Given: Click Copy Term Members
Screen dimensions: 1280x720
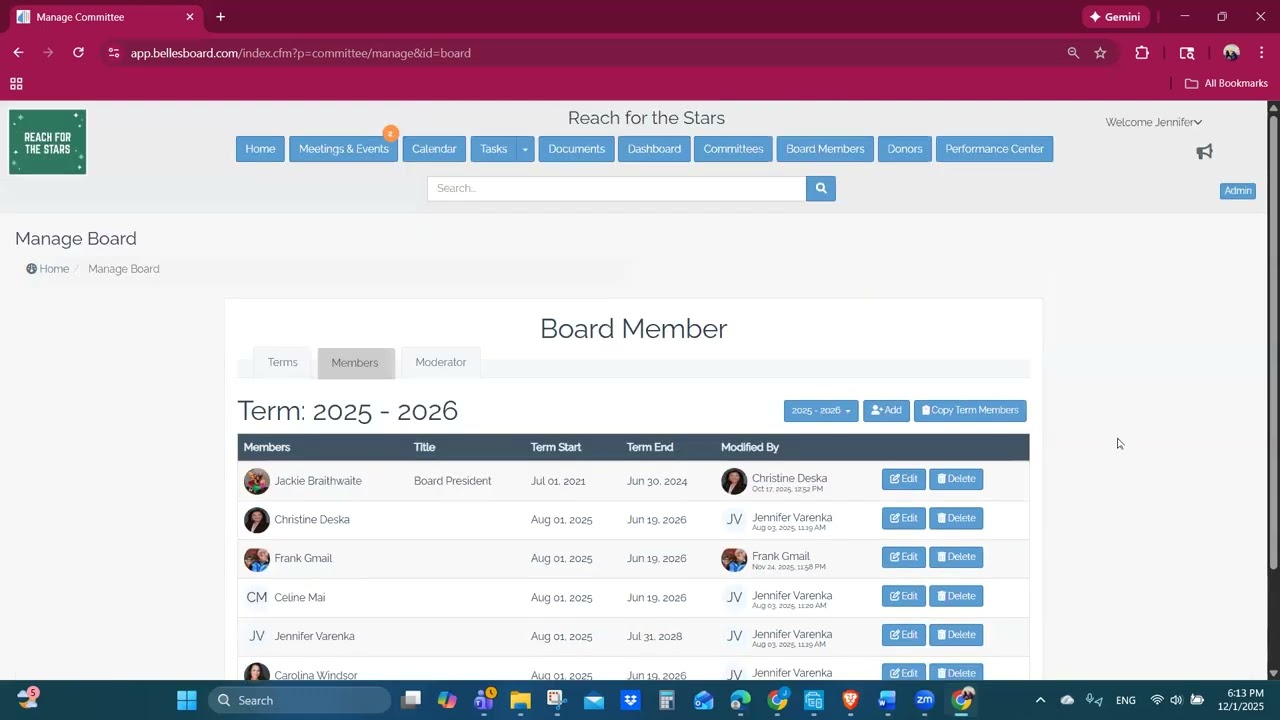Looking at the screenshot, I should coord(970,411).
